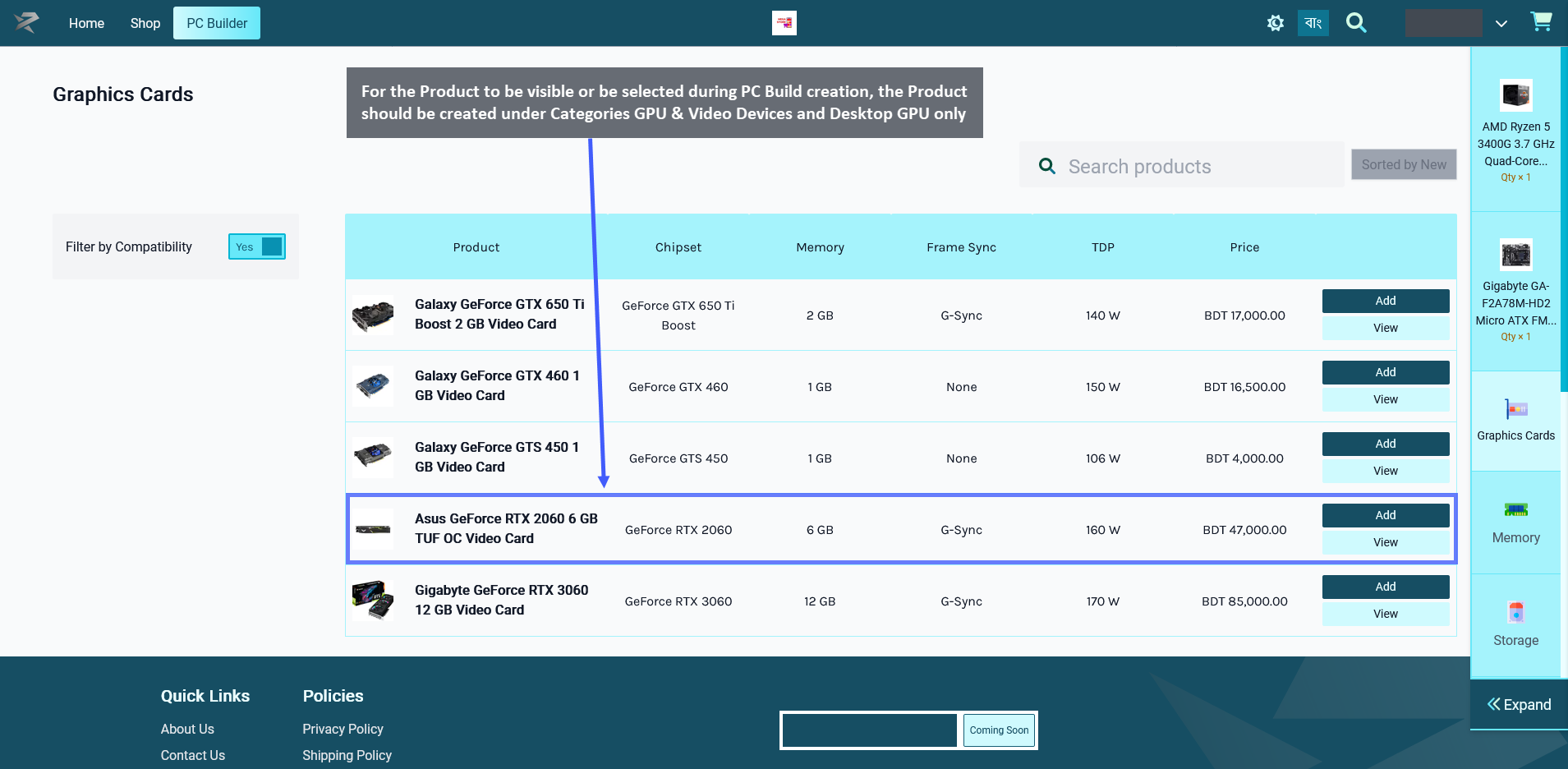Click the BDT 85,000.00 price cell

1244,601
